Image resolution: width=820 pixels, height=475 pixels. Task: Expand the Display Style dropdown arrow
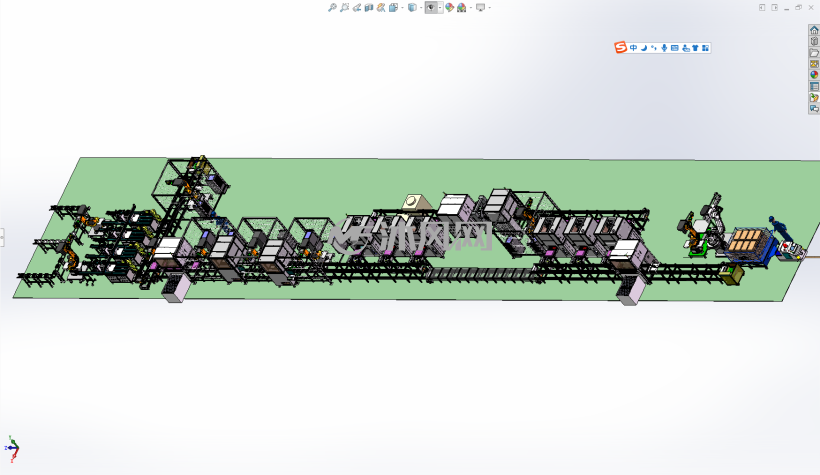click(x=420, y=7)
